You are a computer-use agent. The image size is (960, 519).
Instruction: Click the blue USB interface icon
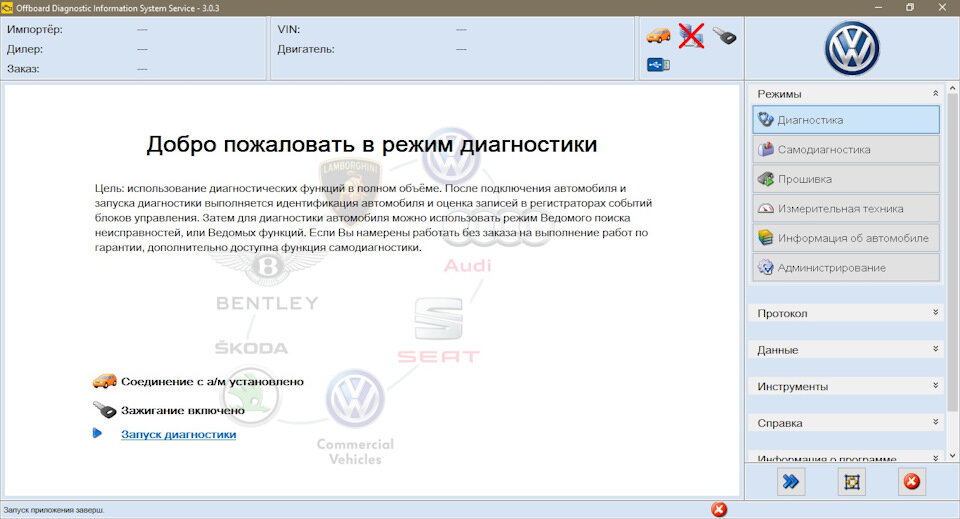point(658,64)
